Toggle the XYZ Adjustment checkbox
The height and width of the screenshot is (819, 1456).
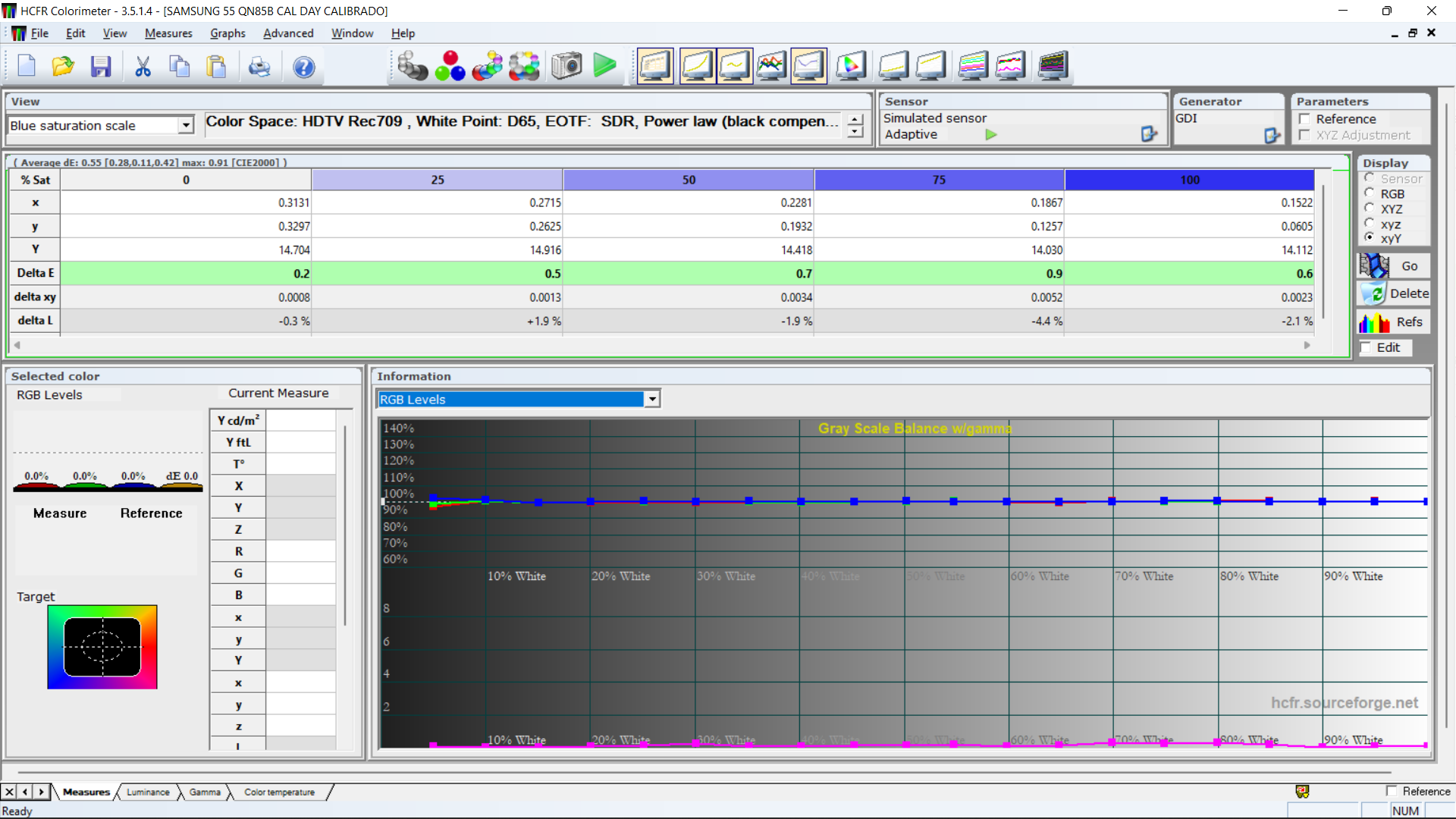pos(1304,135)
